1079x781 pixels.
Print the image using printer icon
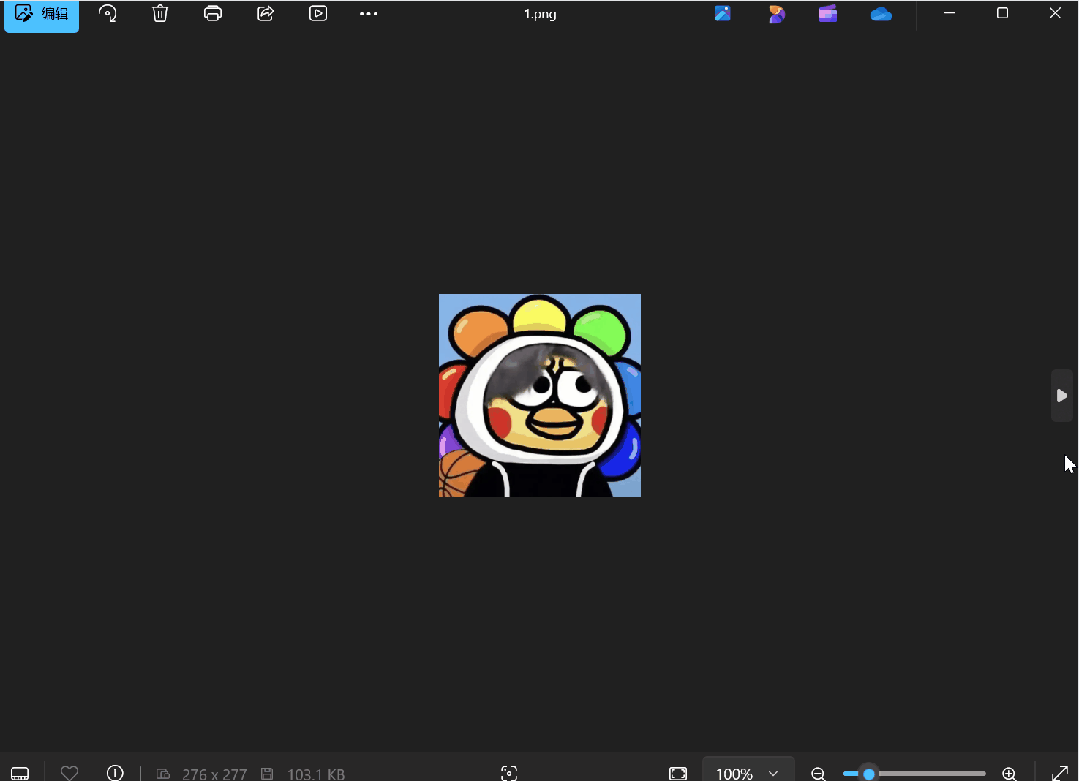point(213,13)
